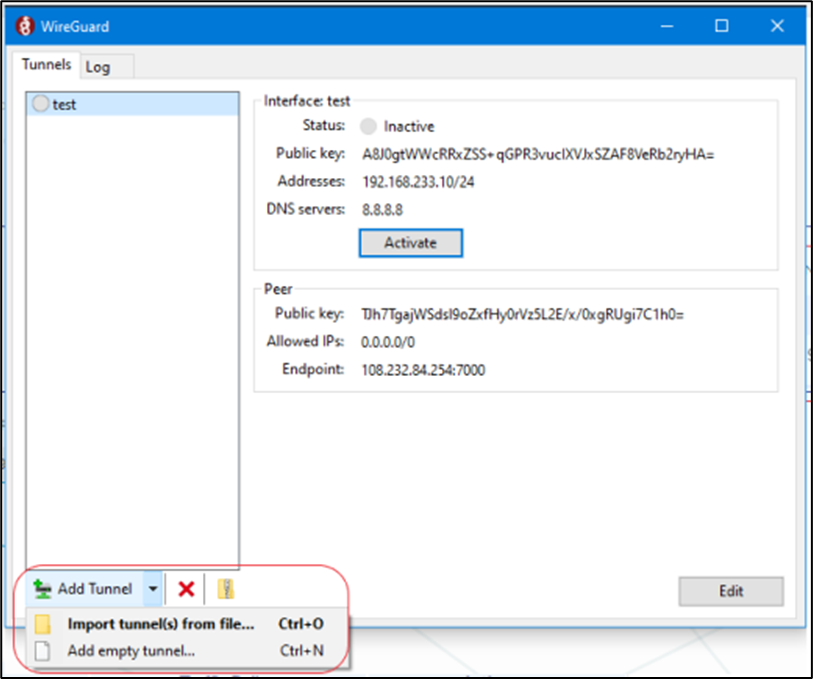
Task: Switch to the Log tab
Action: click(98, 67)
